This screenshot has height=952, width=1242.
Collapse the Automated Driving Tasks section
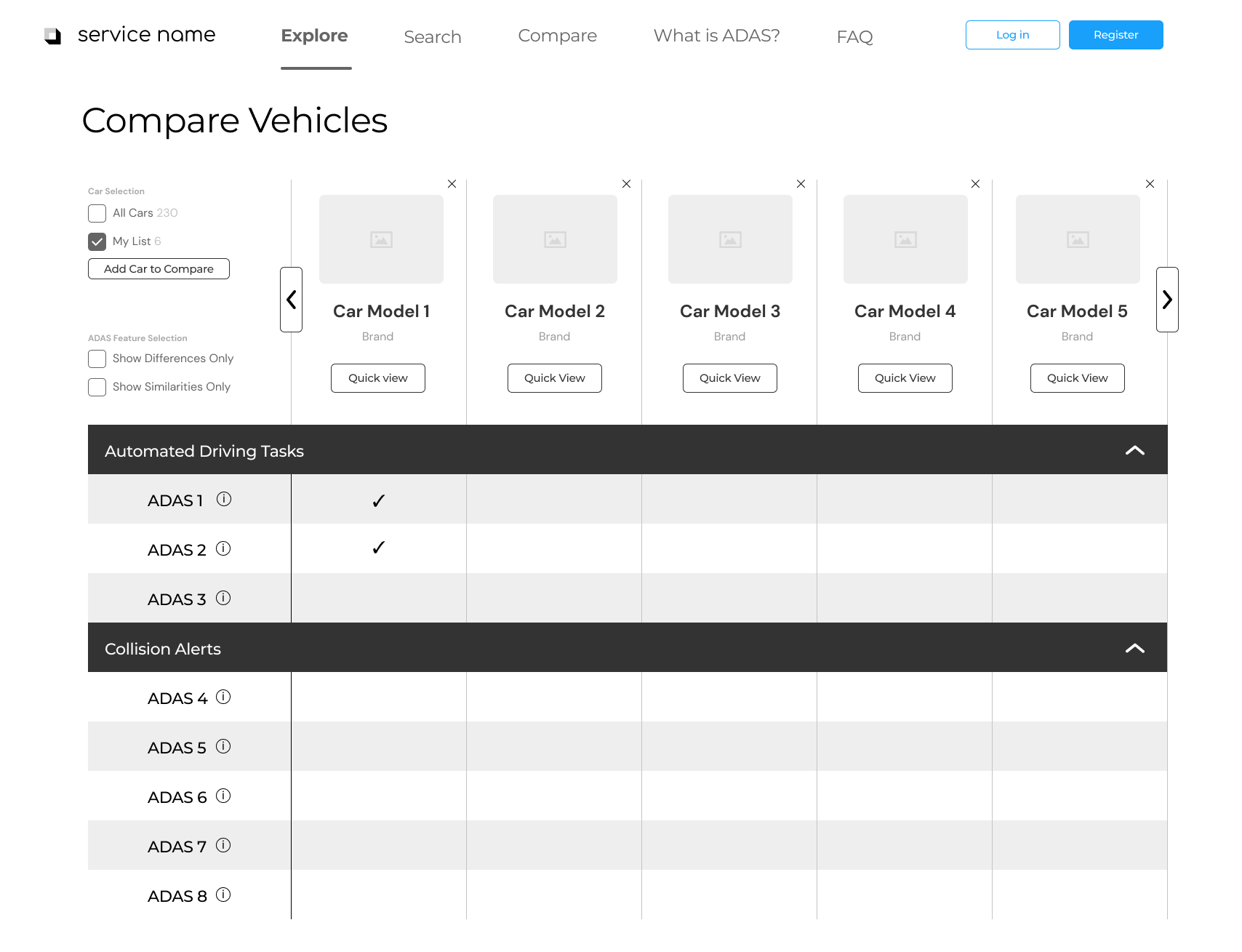[1134, 450]
